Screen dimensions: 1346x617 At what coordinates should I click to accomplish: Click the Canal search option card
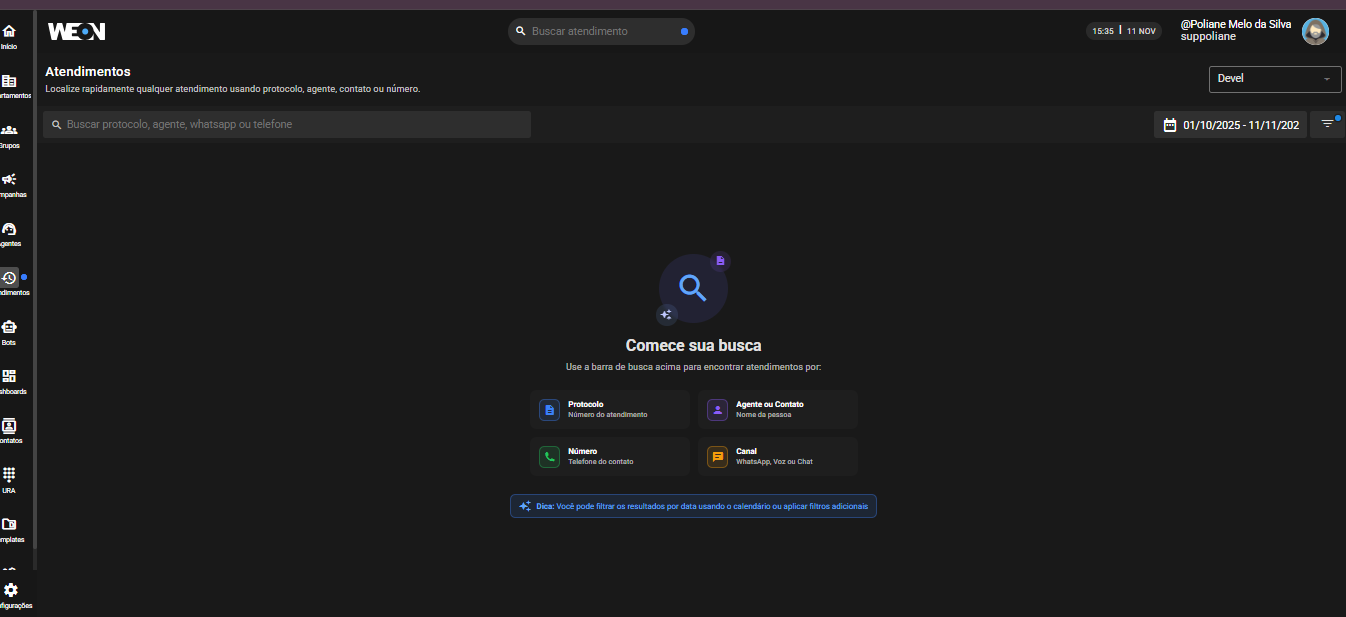point(777,456)
